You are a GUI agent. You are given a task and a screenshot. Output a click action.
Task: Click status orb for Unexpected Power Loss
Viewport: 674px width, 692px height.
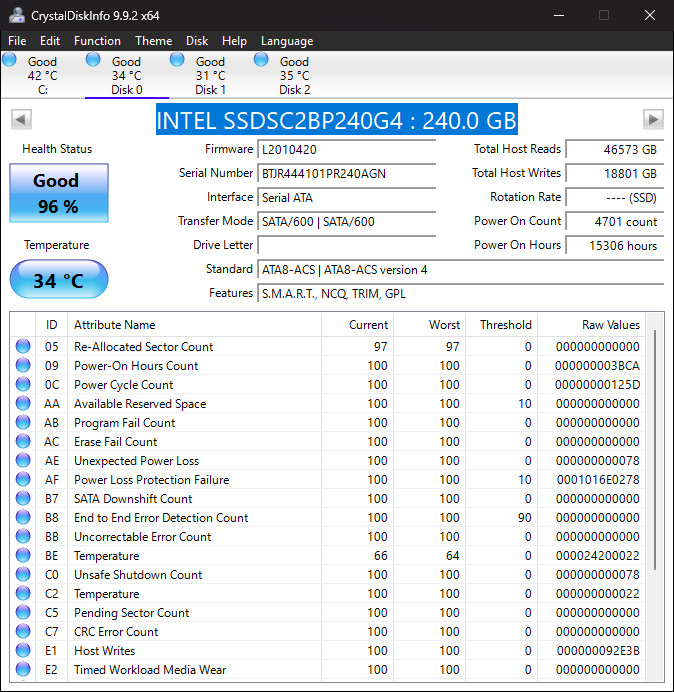coord(23,460)
